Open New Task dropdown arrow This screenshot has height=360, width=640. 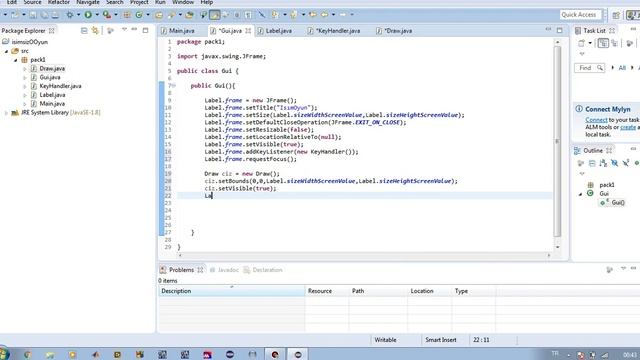(x=590, y=43)
